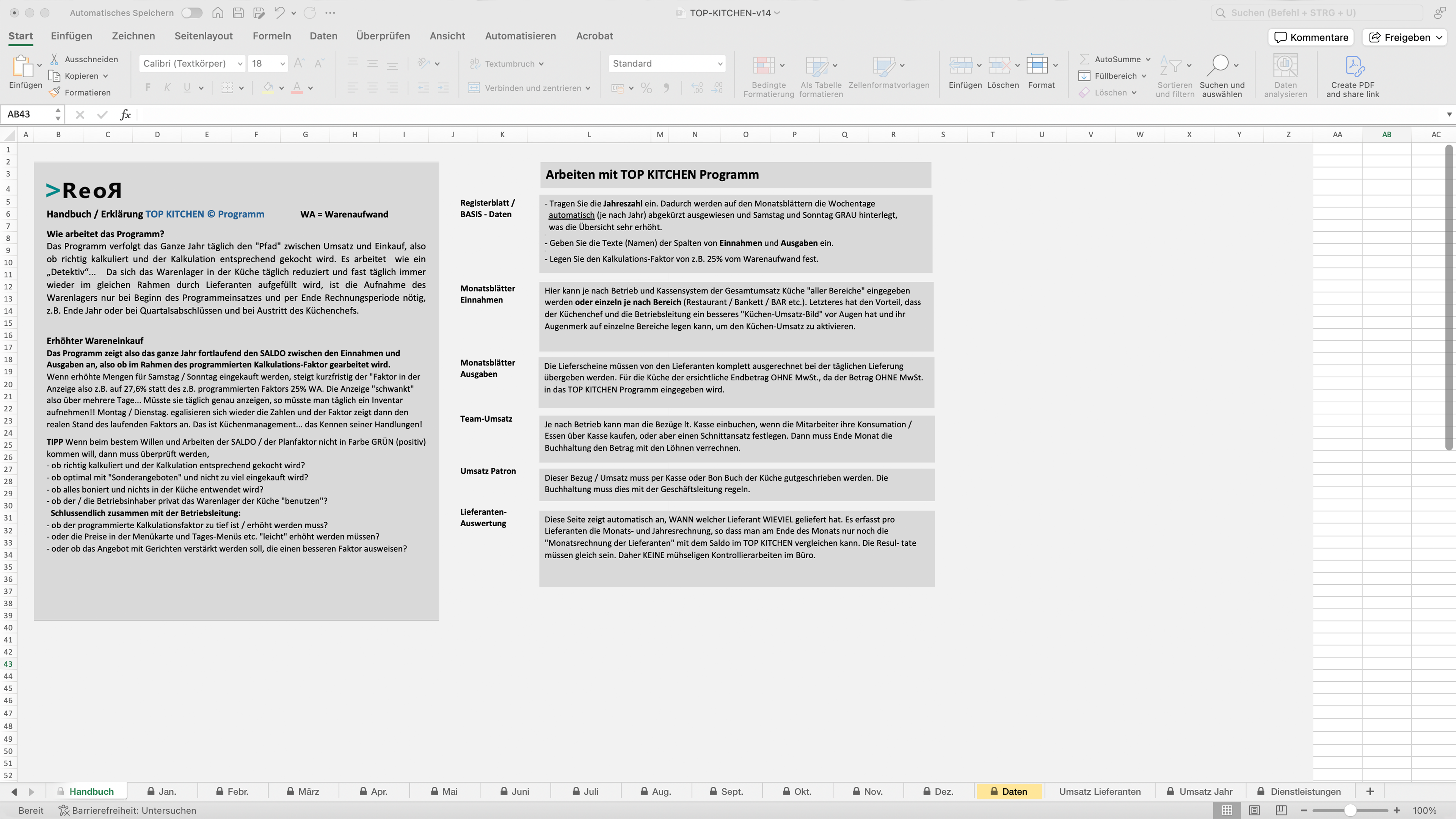Expand Textumbruch dropdown arrow
Viewport: 1456px width, 819px height.
541,64
